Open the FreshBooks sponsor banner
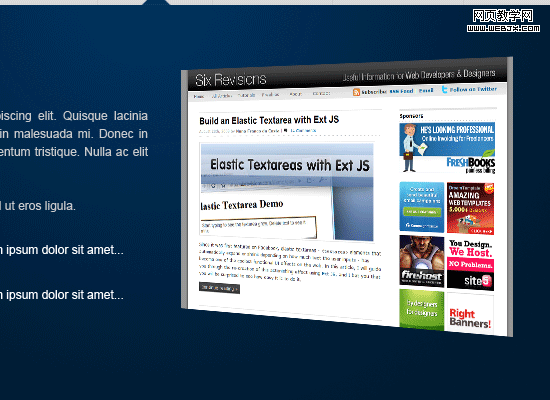The height and width of the screenshot is (400, 550). [x=447, y=148]
